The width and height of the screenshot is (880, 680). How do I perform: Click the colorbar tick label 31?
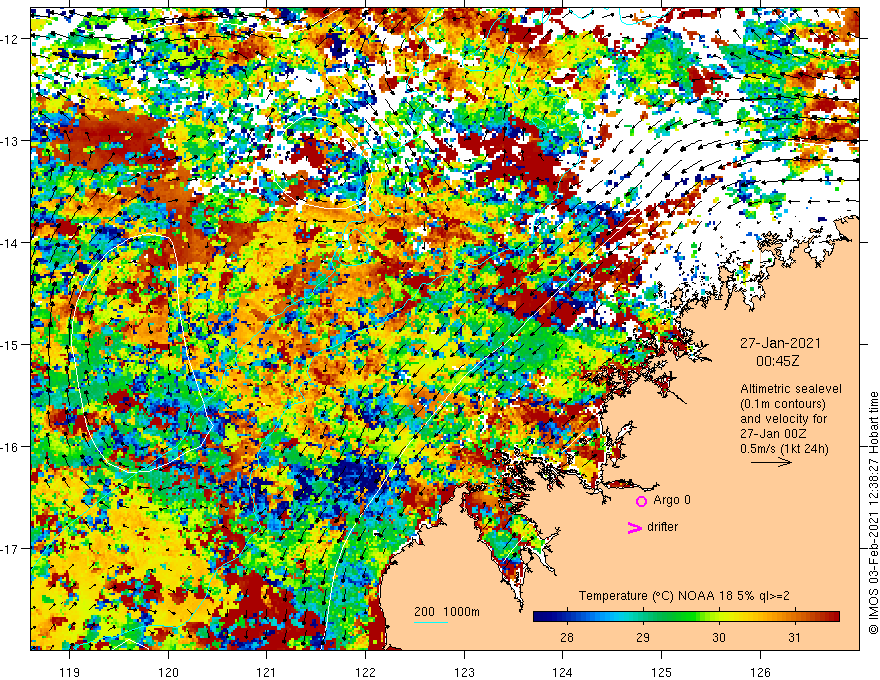coord(794,638)
